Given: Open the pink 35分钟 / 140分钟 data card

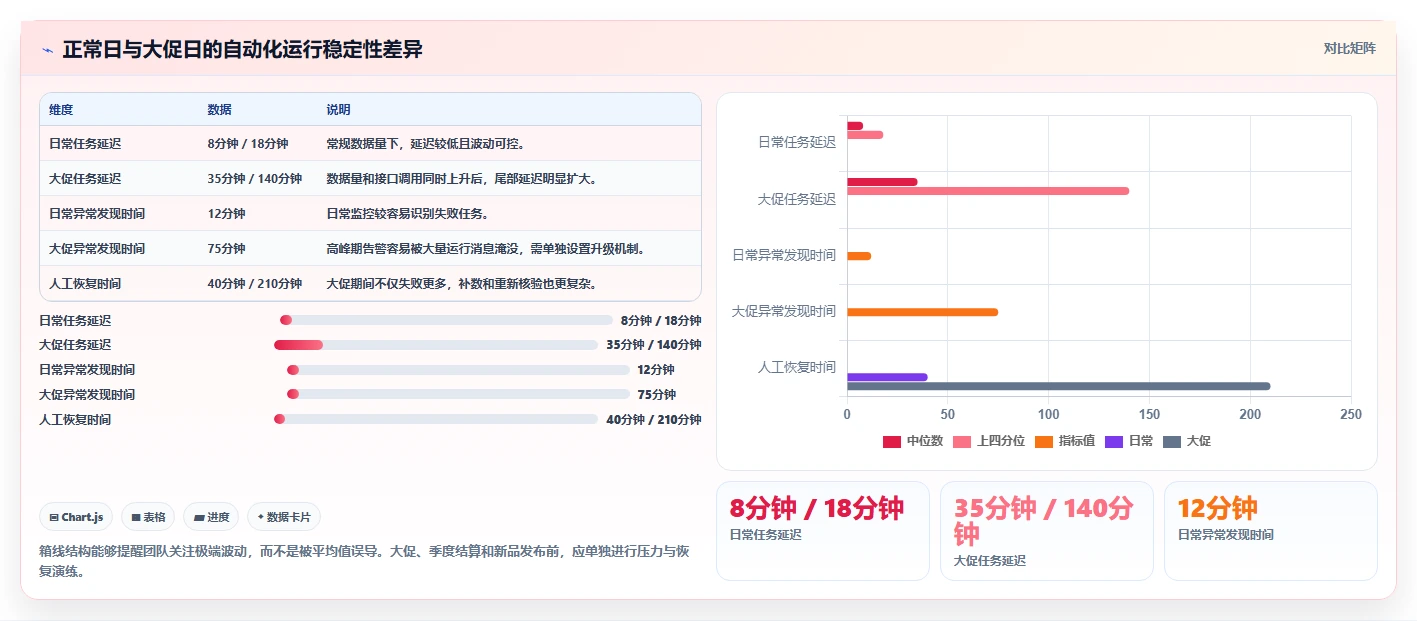Looking at the screenshot, I should [x=1047, y=530].
